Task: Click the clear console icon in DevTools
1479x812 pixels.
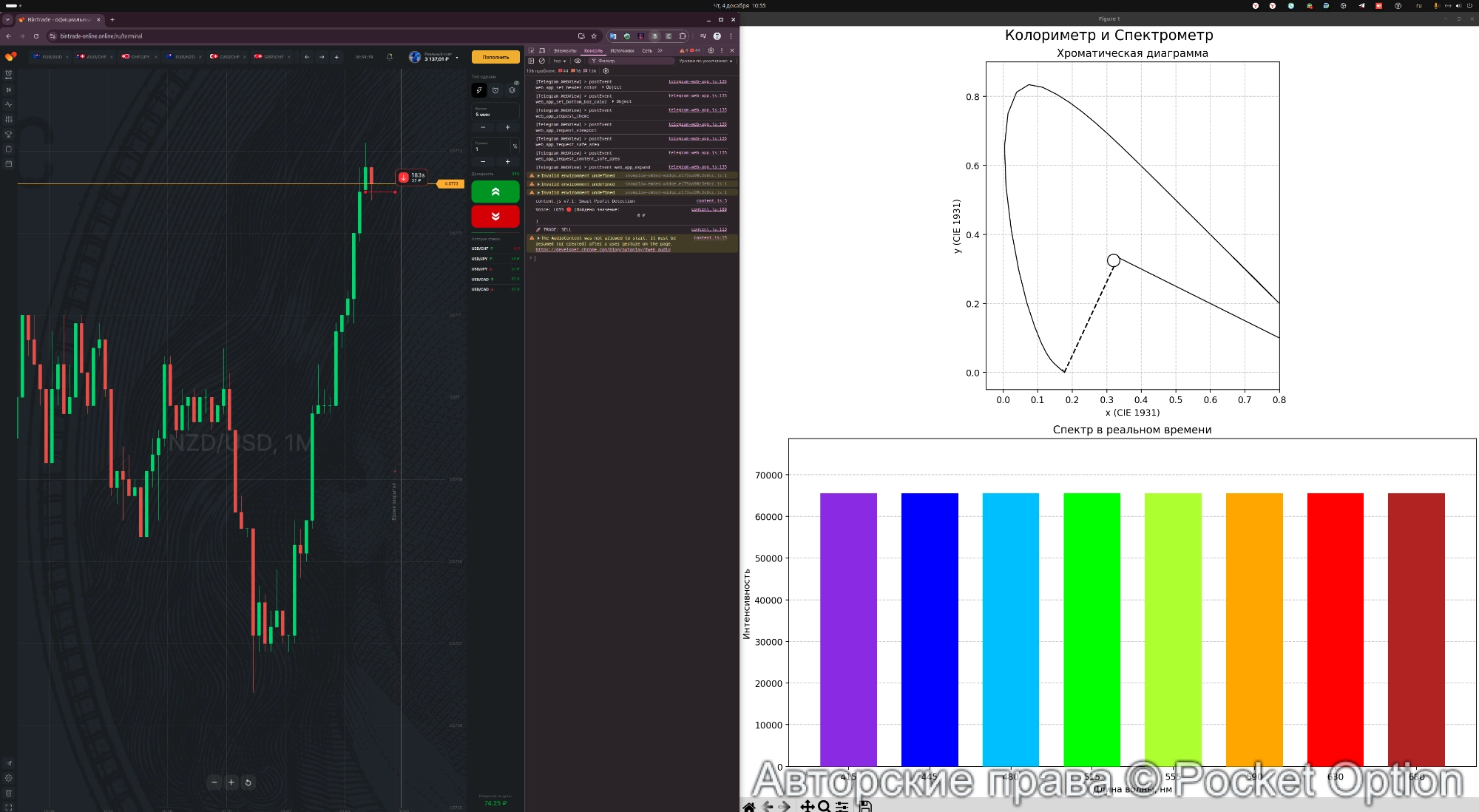Action: [x=542, y=61]
